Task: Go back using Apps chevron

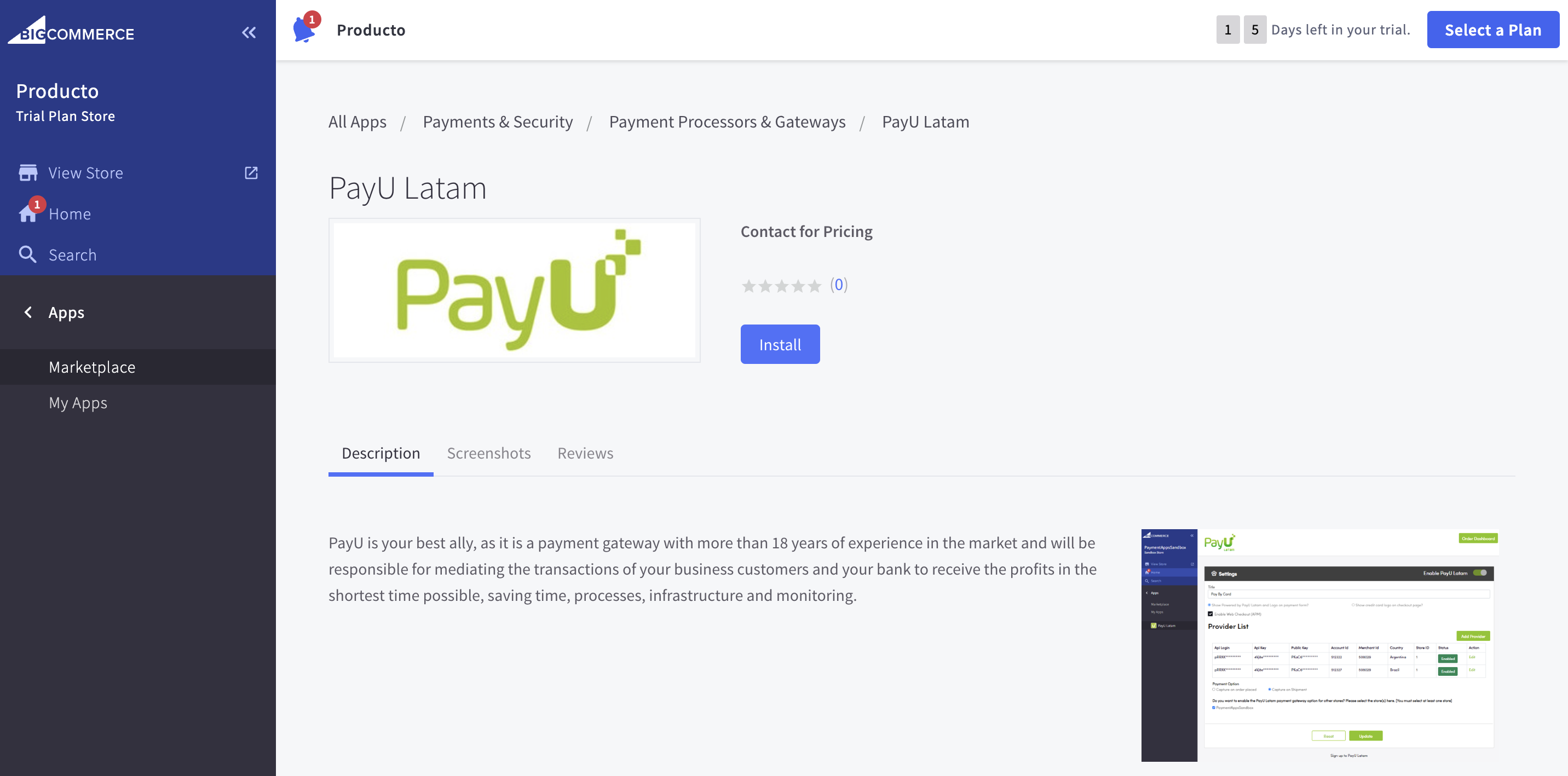Action: coord(28,312)
